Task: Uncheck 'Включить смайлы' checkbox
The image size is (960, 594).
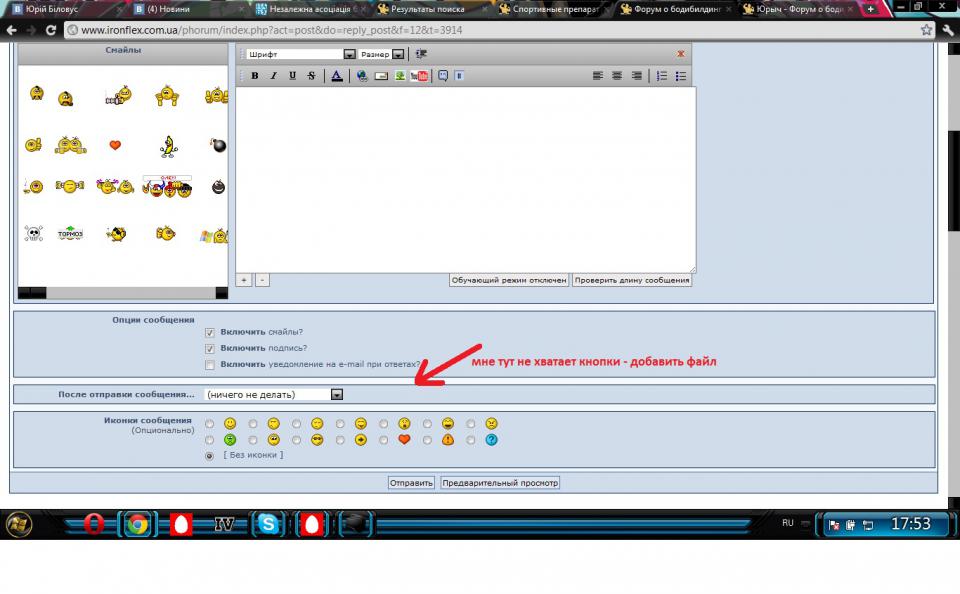Action: coord(210,332)
